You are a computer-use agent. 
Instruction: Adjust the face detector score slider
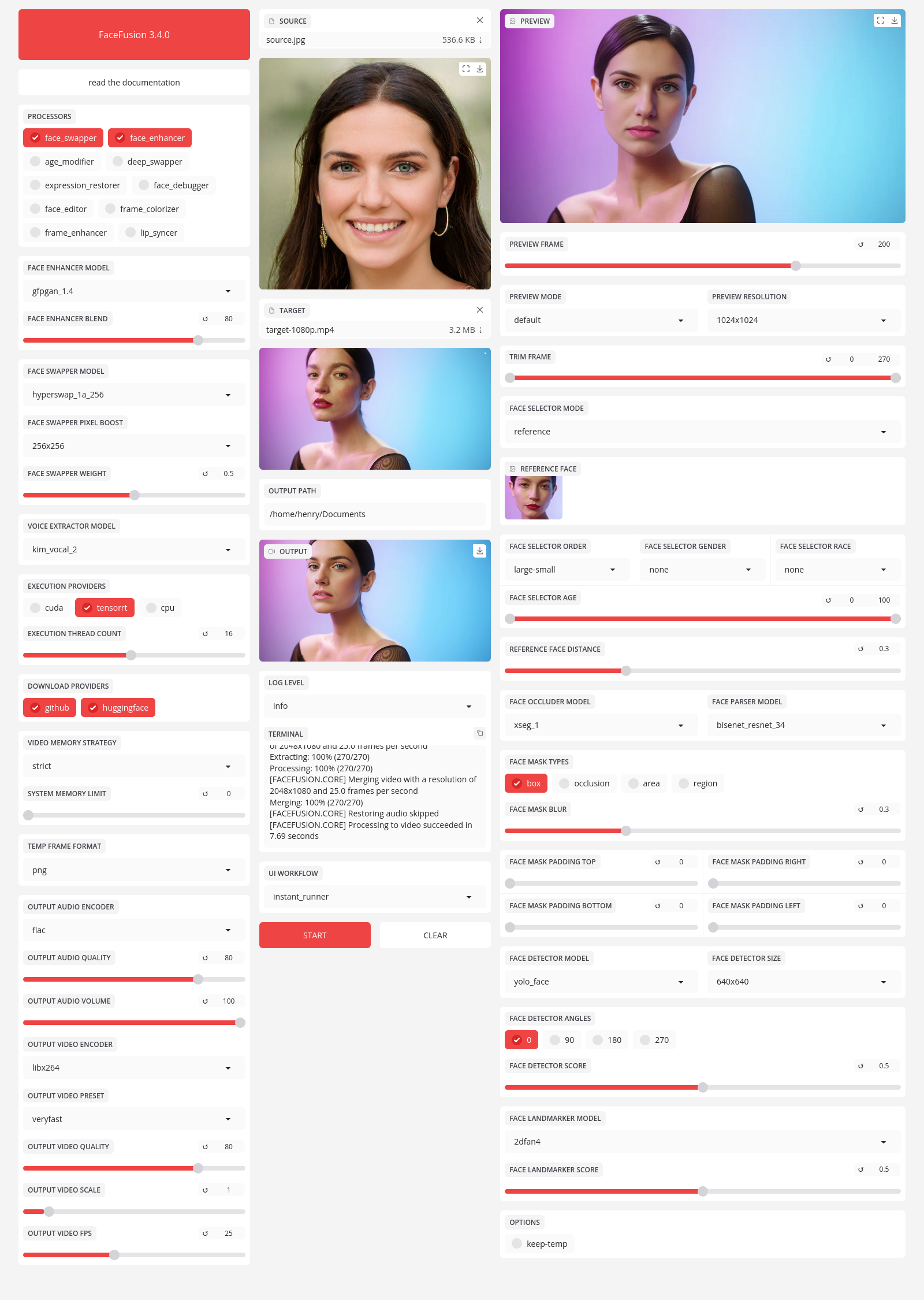702,1087
